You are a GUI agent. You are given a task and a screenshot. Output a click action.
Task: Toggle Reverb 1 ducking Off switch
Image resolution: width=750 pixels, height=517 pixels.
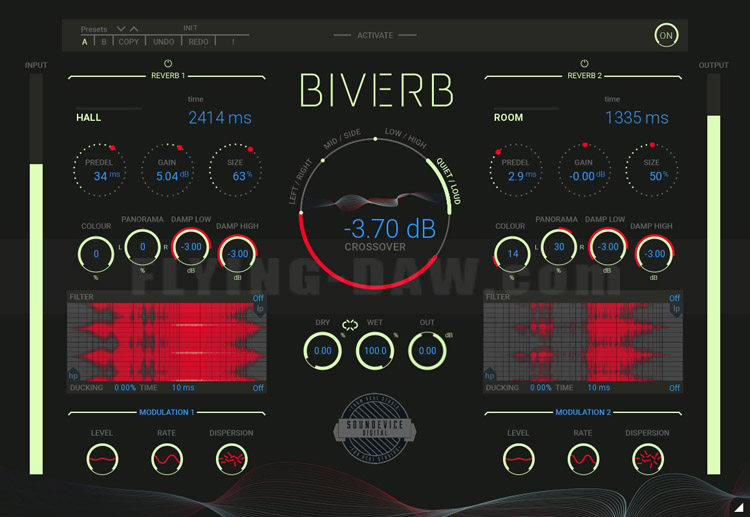tap(258, 388)
